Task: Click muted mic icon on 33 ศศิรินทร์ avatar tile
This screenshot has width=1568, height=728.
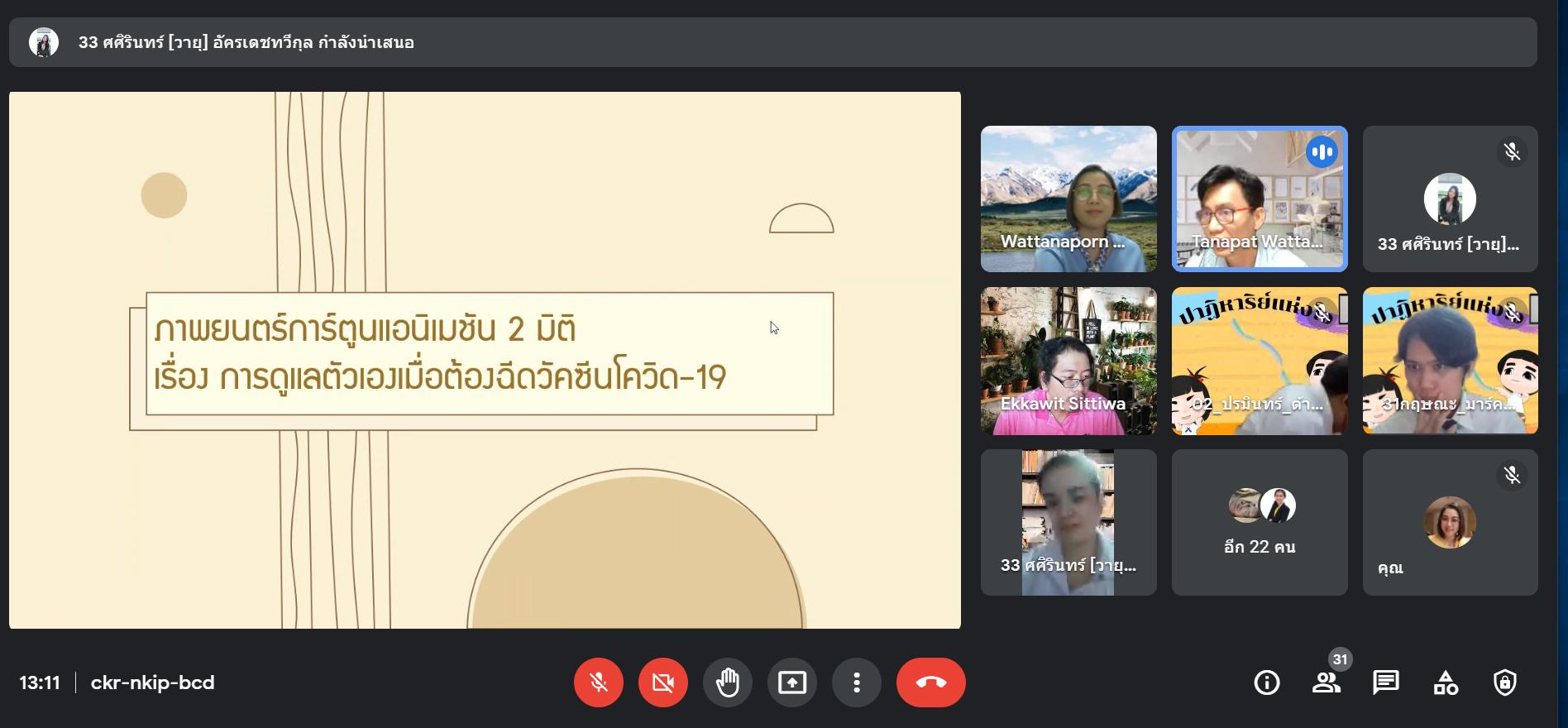Action: tap(1512, 151)
